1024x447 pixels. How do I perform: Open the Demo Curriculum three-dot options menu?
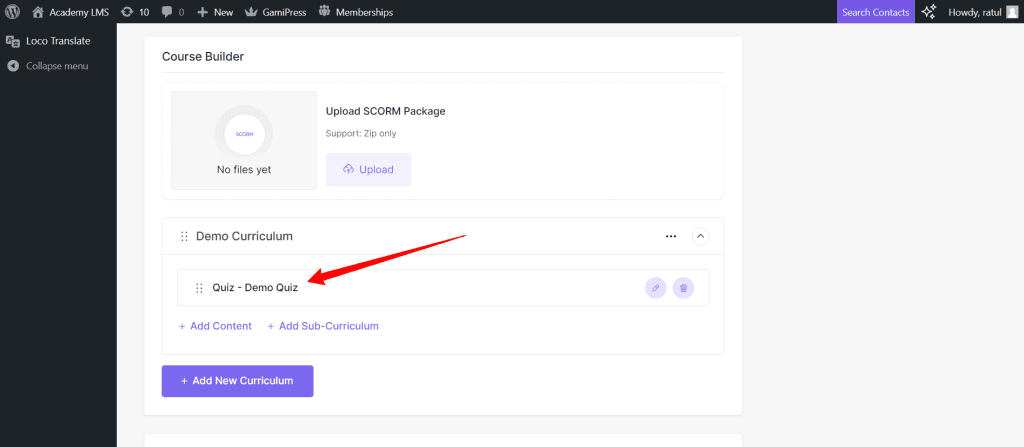[x=670, y=237]
